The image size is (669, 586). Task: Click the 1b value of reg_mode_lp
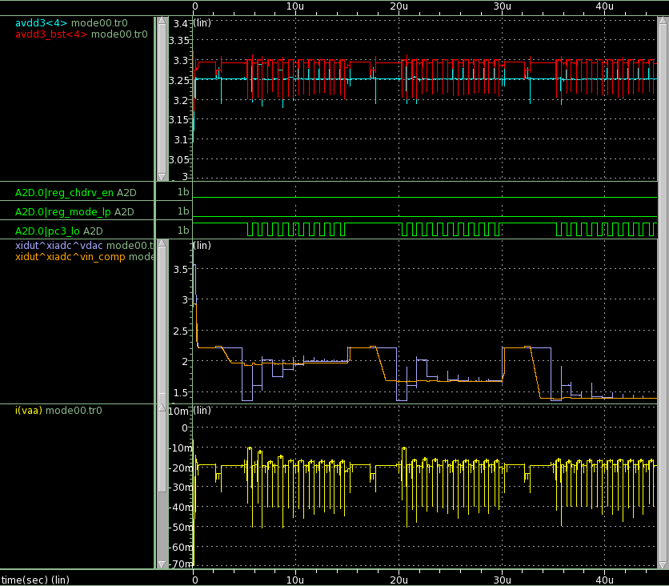point(183,211)
